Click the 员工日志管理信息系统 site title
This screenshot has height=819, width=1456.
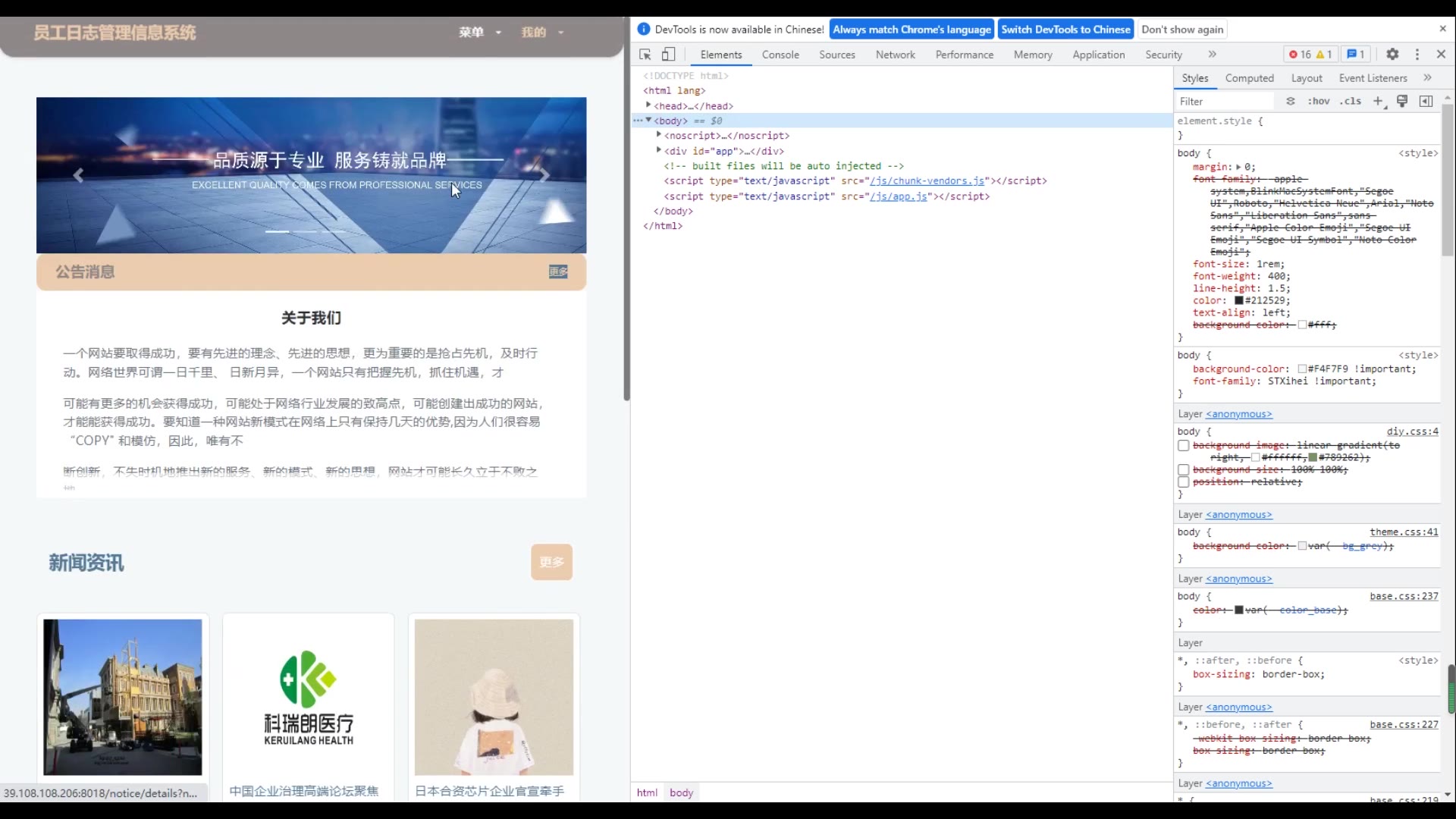115,33
